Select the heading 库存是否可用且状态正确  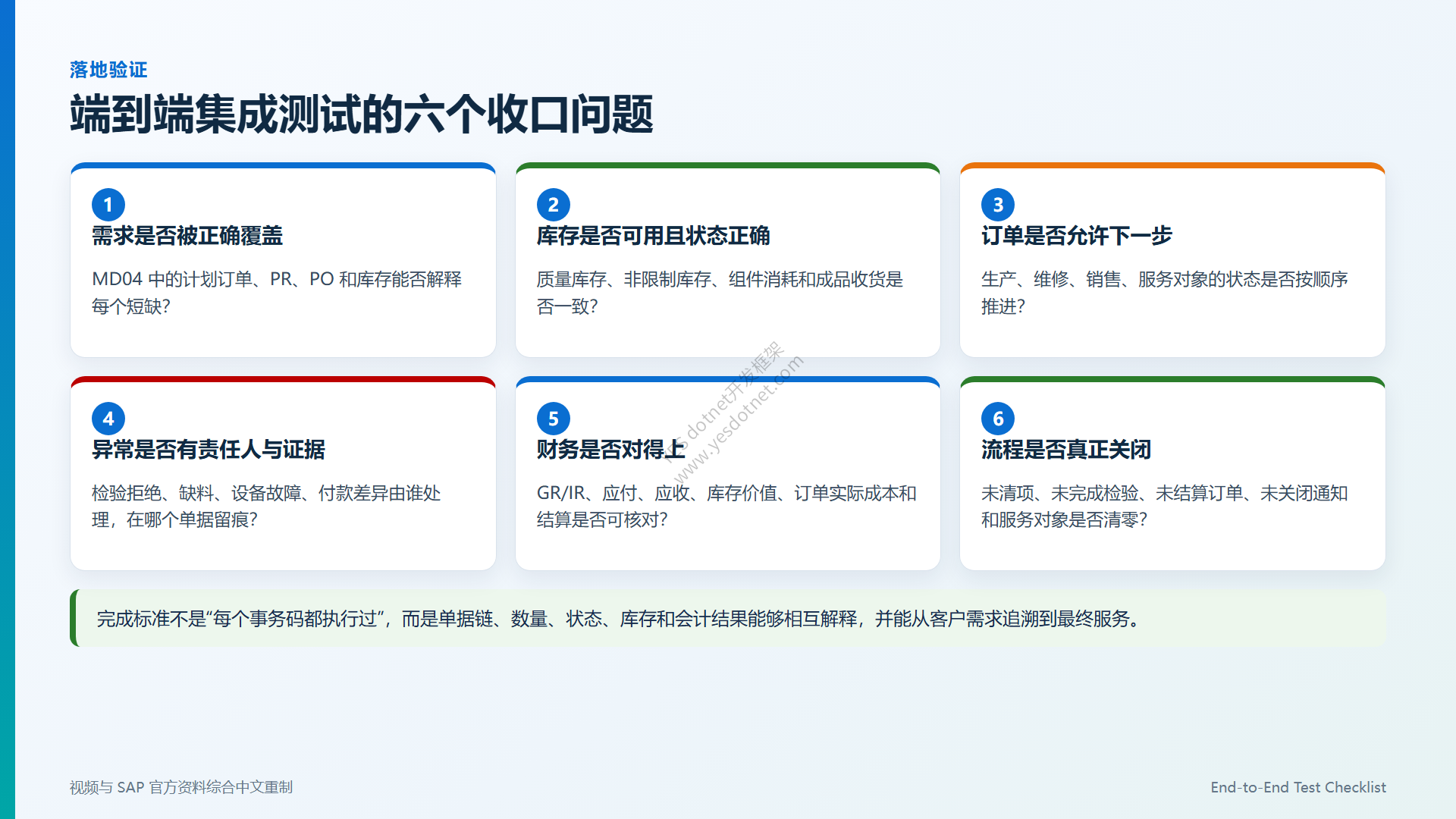pos(653,236)
